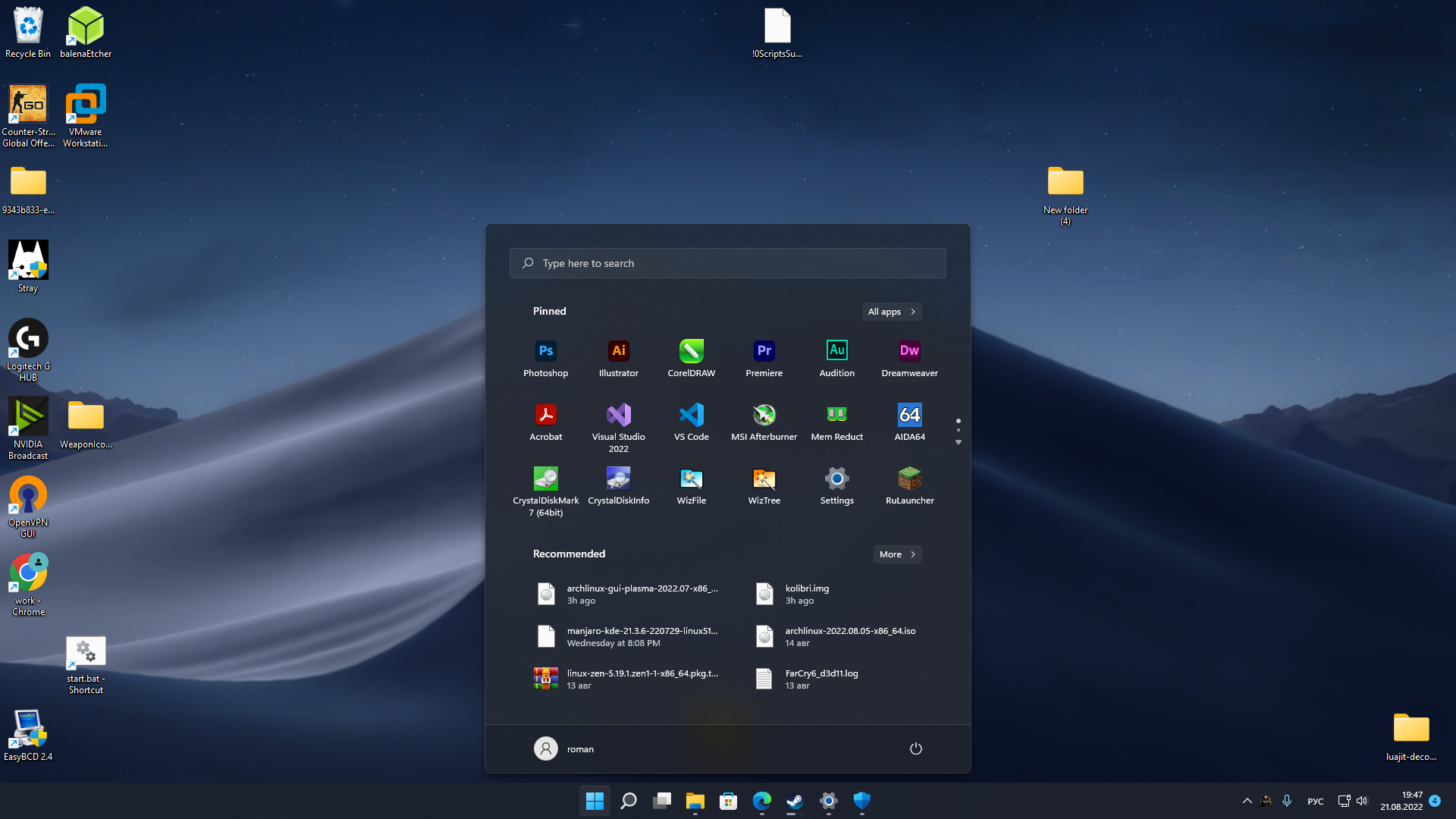Click the Type here to search field
The image size is (1456, 819).
coord(727,263)
